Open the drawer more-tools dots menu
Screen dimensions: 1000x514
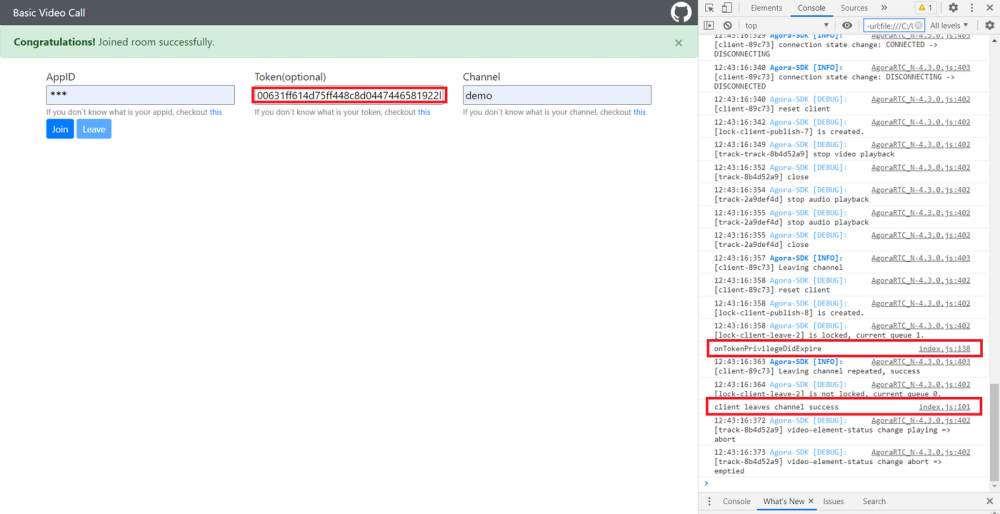pyautogui.click(x=707, y=501)
